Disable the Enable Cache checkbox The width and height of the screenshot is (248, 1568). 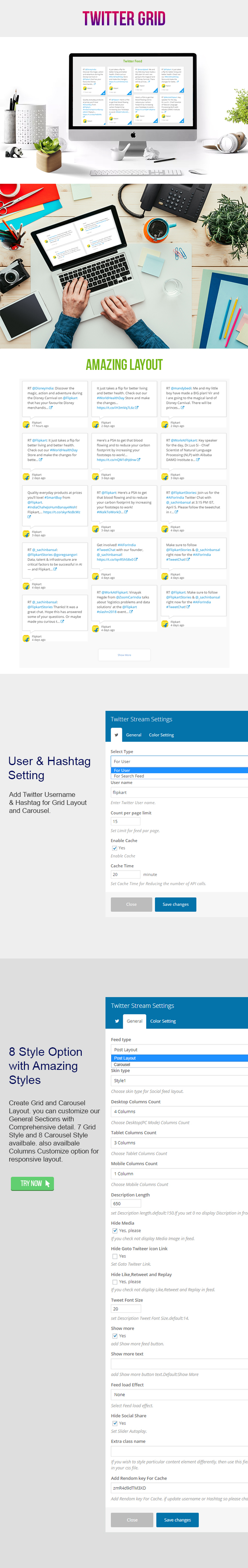tap(115, 848)
